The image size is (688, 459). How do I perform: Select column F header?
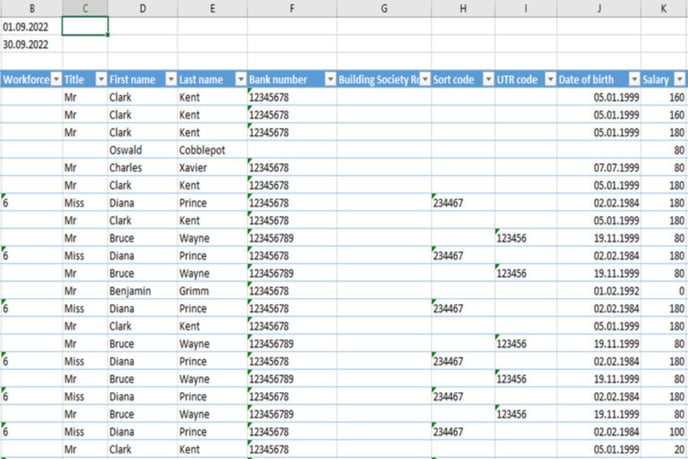292,8
